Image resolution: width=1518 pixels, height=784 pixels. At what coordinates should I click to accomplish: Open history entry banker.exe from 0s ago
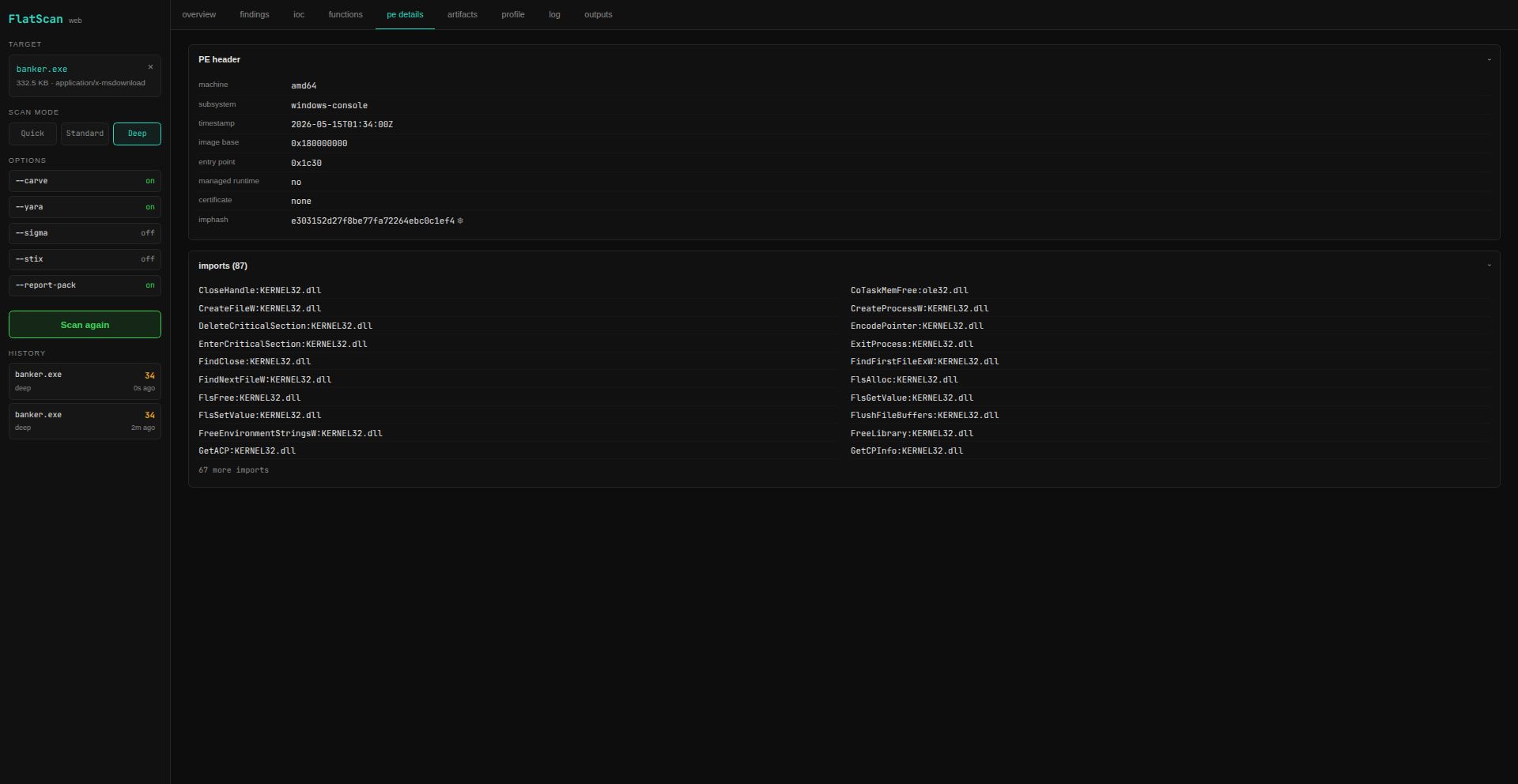[x=85, y=381]
